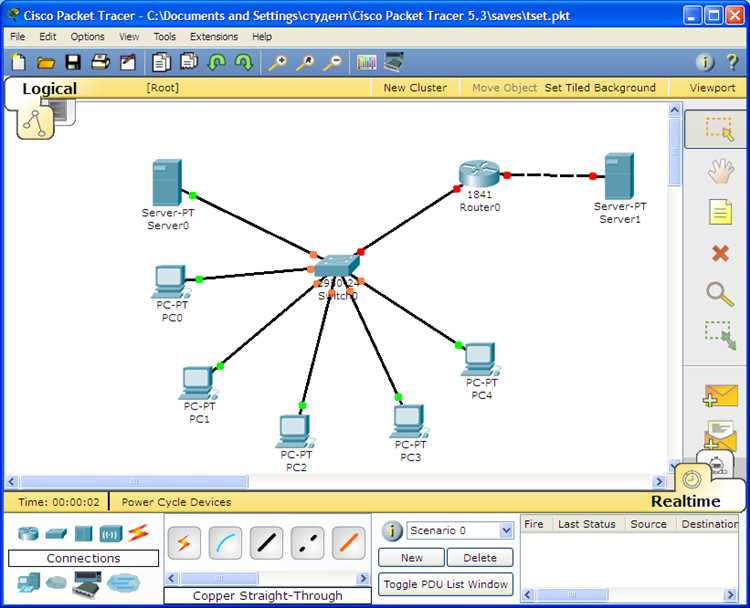Open the View menu
The height and width of the screenshot is (608, 750).
click(129, 36)
